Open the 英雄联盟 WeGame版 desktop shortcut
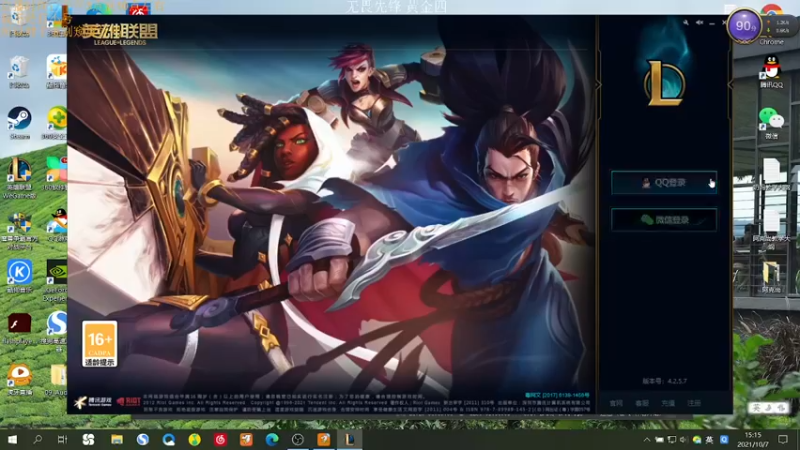Image resolution: width=800 pixels, height=450 pixels. [x=19, y=178]
